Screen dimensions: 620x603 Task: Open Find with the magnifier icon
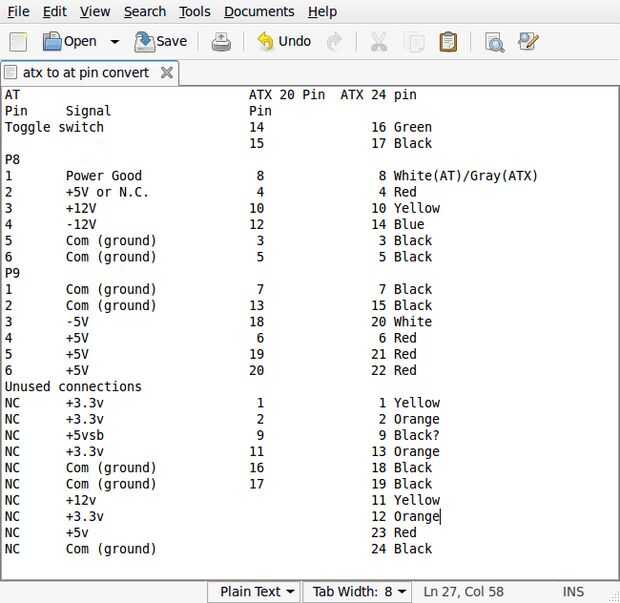coord(494,42)
